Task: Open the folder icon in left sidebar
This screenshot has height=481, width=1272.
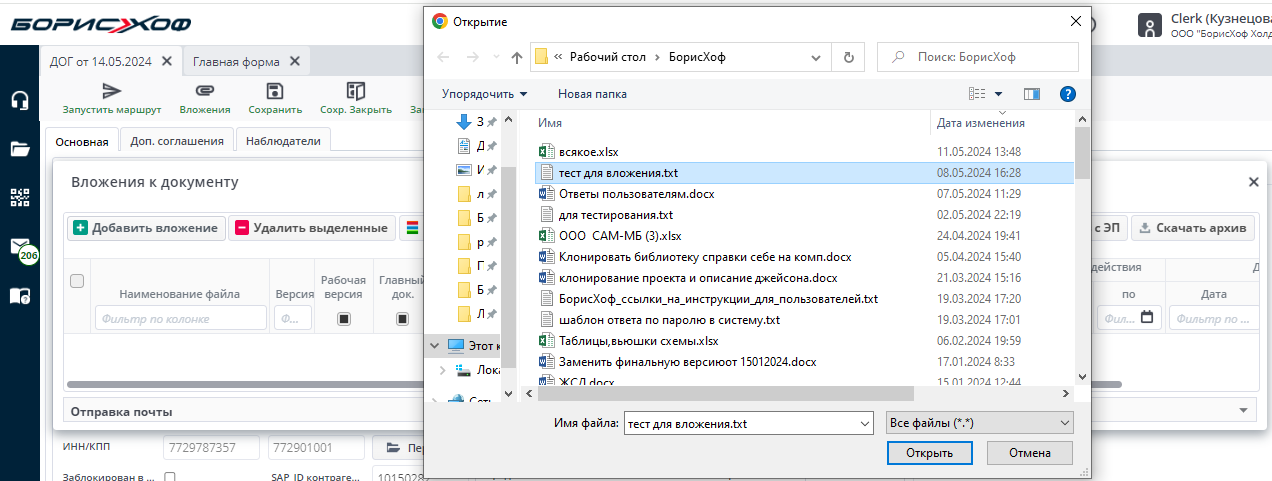Action: tap(19, 149)
